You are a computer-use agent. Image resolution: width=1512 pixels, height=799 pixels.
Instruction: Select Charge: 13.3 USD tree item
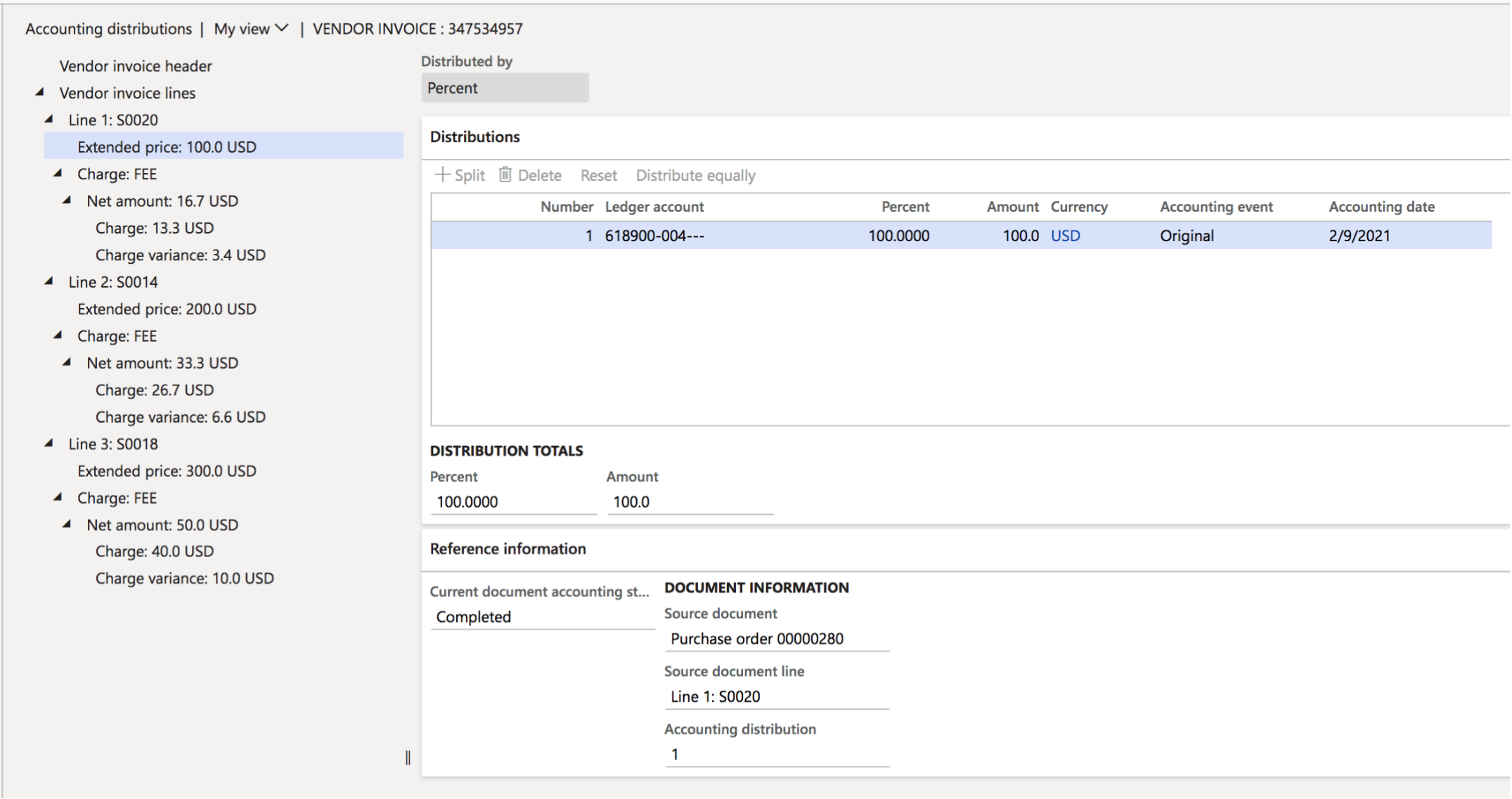(155, 228)
